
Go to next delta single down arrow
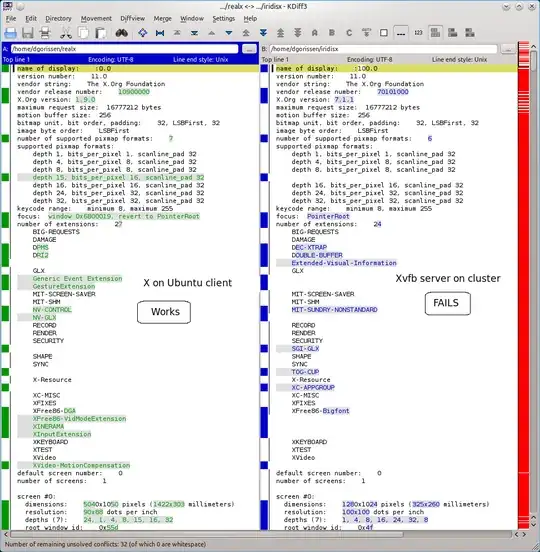[229, 33]
